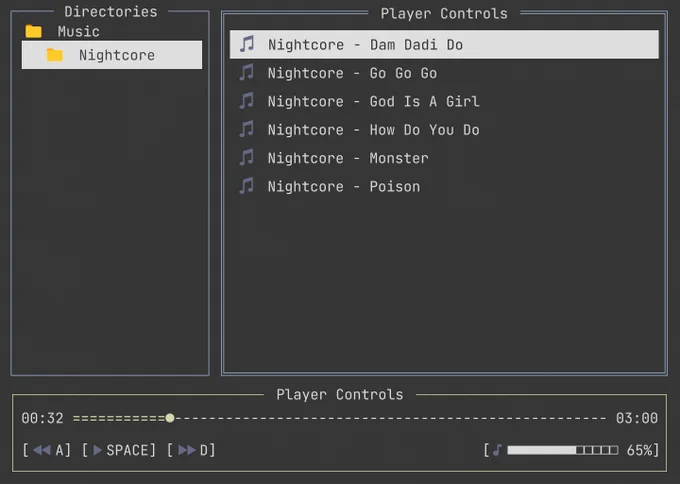Click the elapsed time 00:32

pos(42,418)
